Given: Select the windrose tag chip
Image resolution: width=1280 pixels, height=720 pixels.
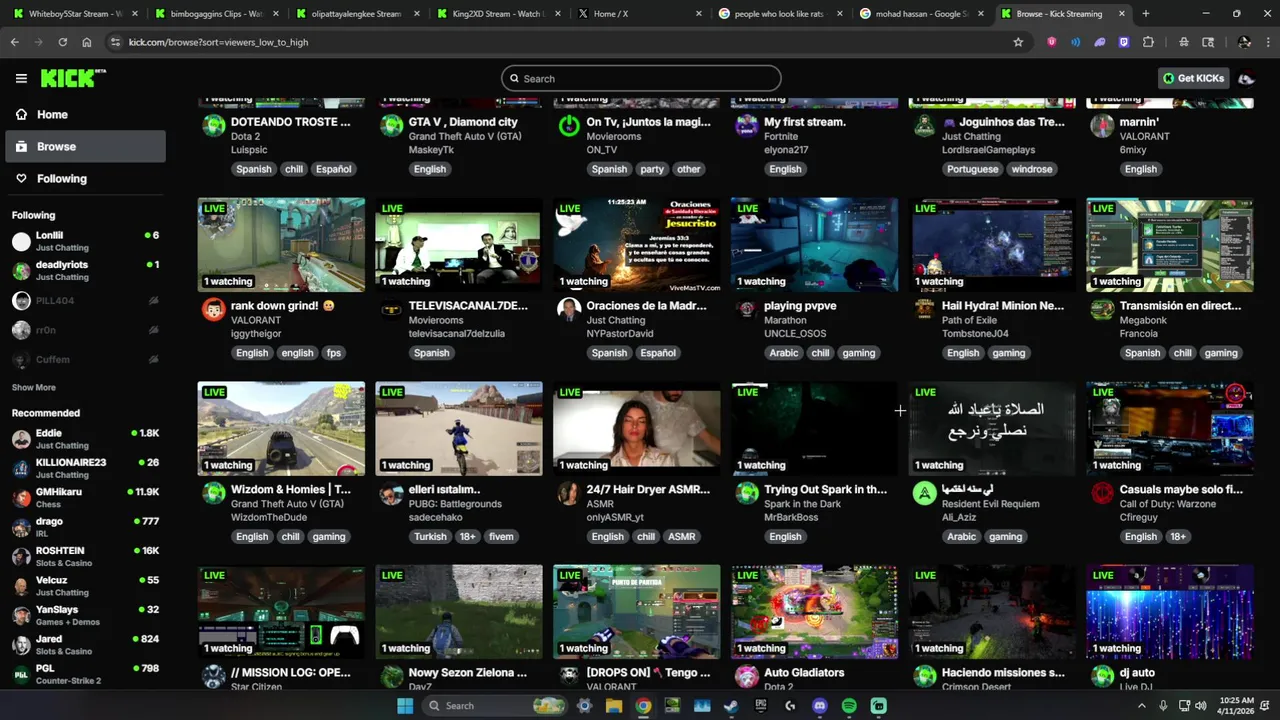Looking at the screenshot, I should [x=1032, y=169].
